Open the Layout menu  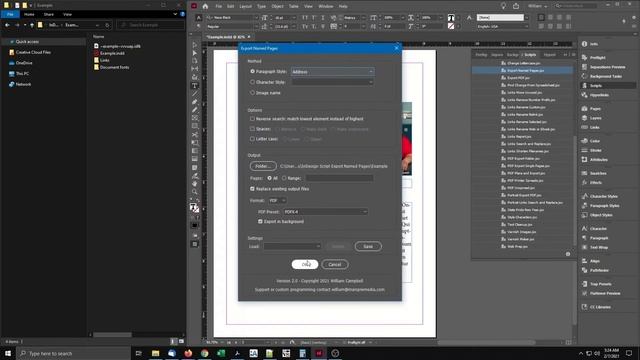245,6
